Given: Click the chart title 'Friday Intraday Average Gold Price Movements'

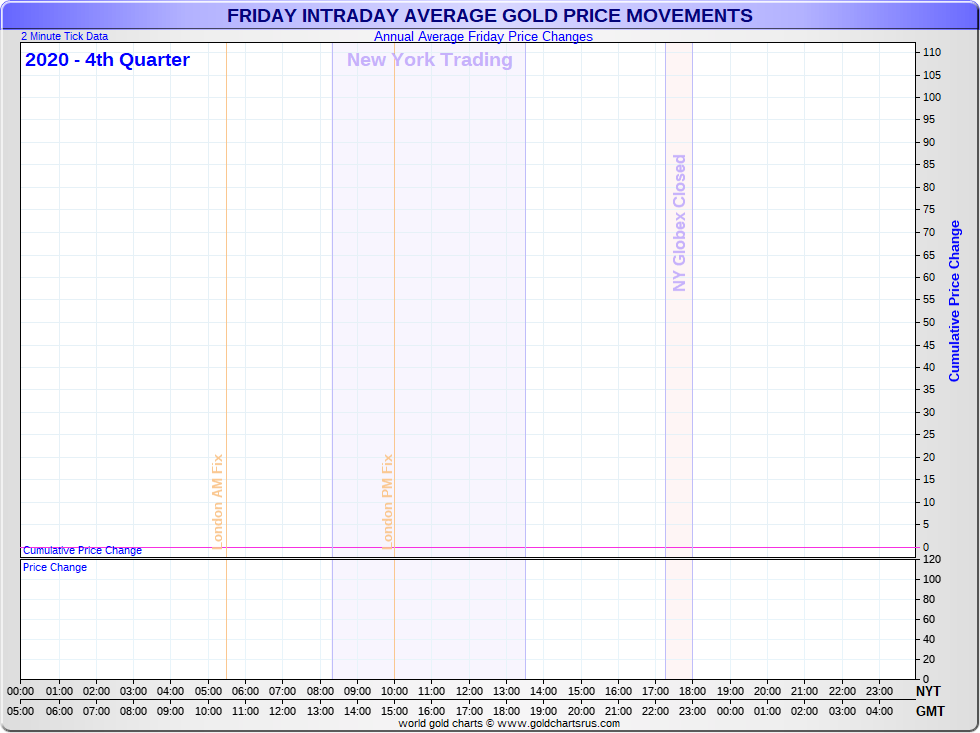Looking at the screenshot, I should point(489,16).
